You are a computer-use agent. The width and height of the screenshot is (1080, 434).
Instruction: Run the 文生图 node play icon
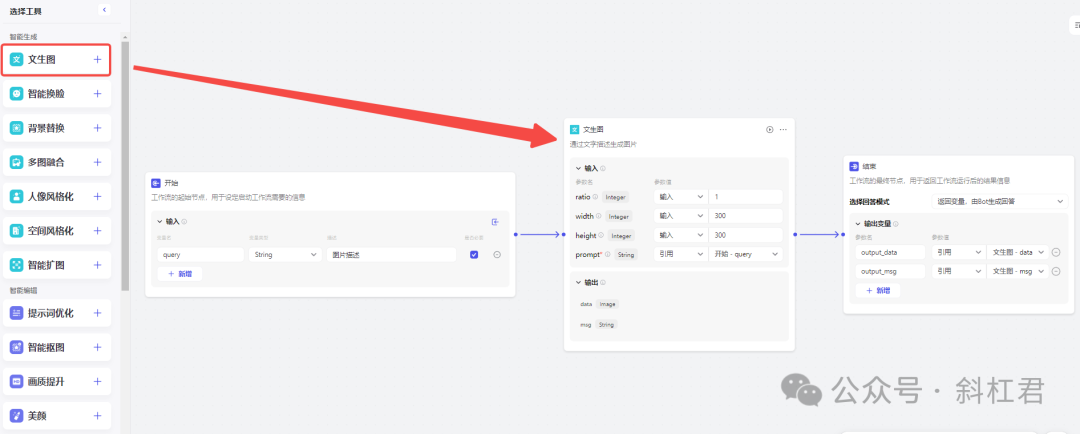point(770,130)
